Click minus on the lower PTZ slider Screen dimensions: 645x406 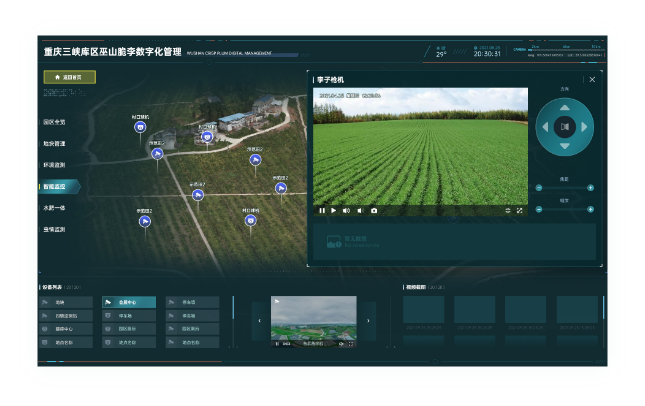point(539,209)
